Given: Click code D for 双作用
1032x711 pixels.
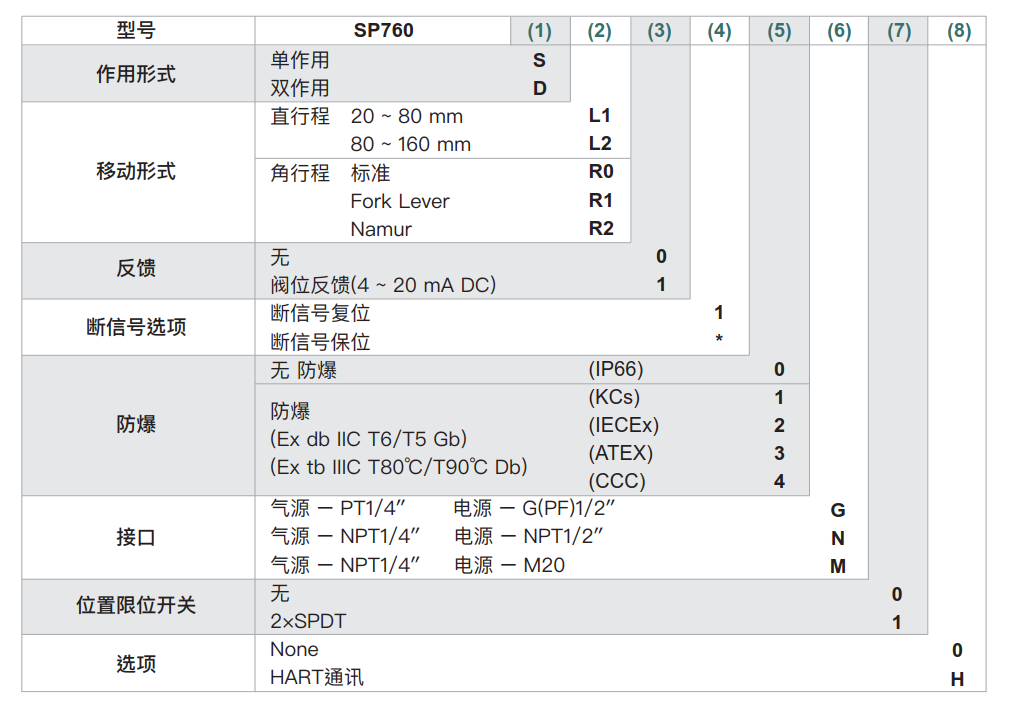Looking at the screenshot, I should pos(540,88).
